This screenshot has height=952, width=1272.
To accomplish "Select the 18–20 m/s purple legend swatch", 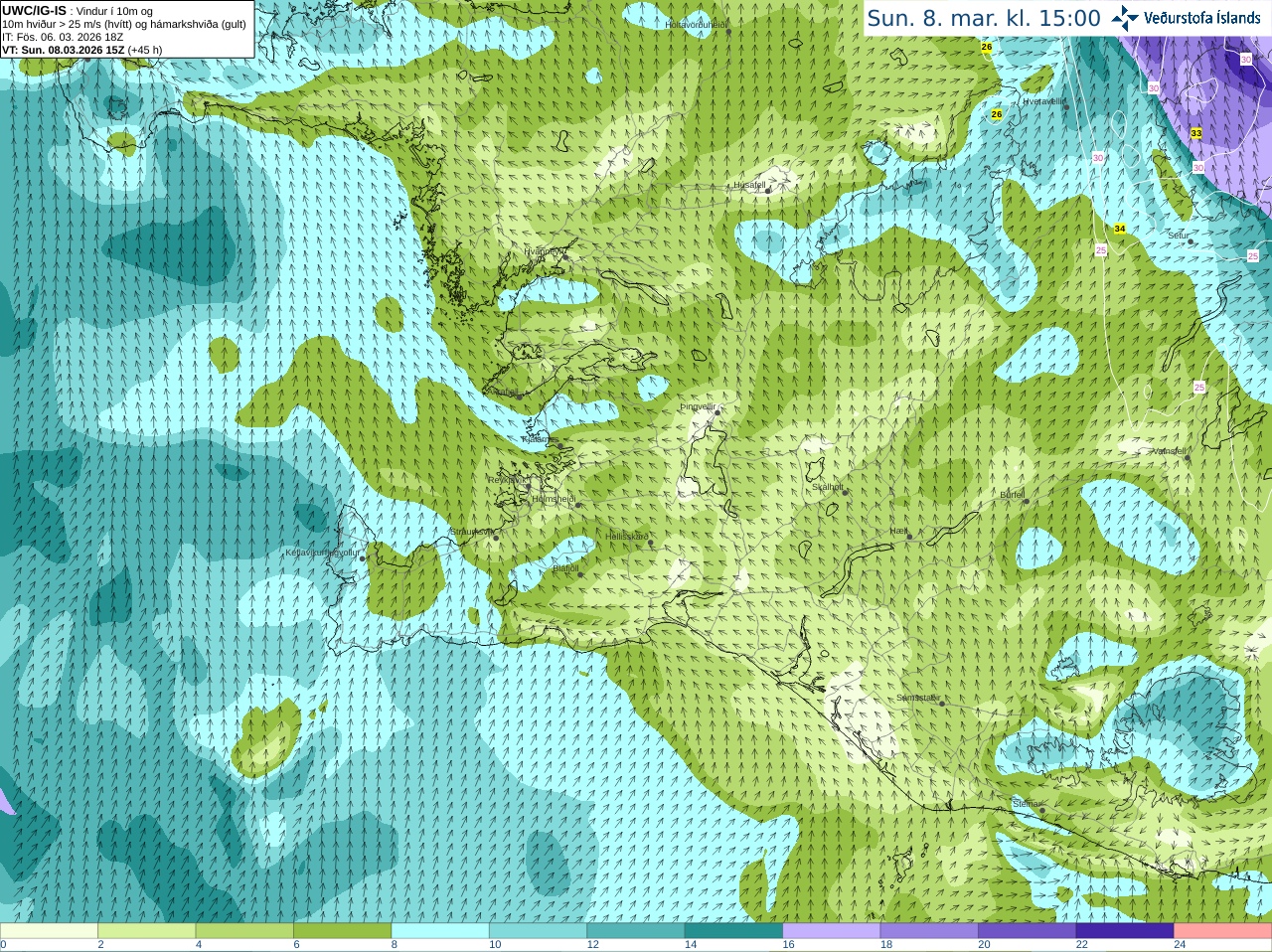I will [929, 931].
